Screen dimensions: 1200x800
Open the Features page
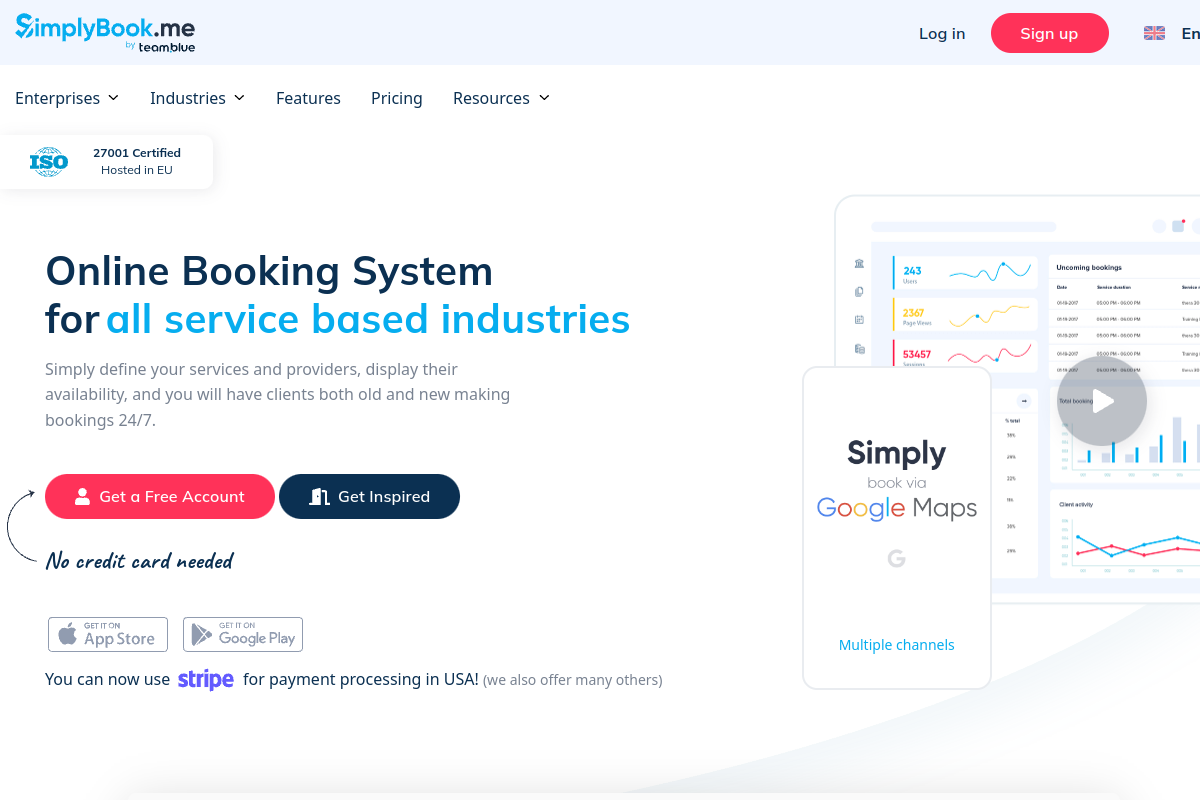tap(308, 98)
